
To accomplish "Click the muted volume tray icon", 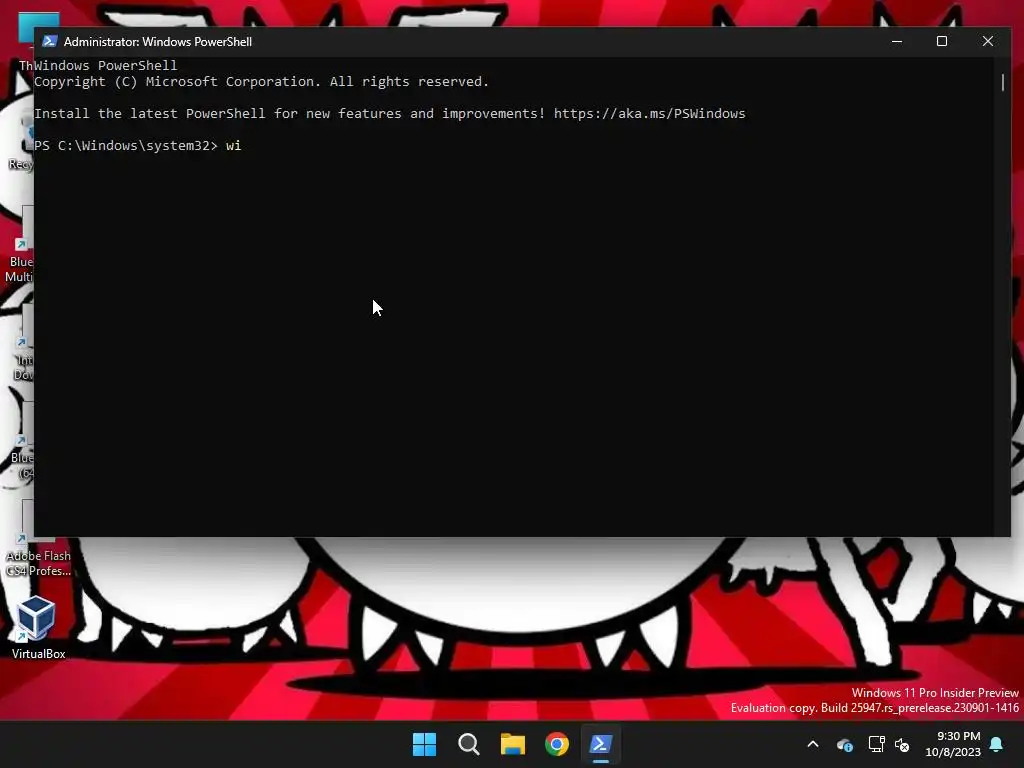I will 903,744.
